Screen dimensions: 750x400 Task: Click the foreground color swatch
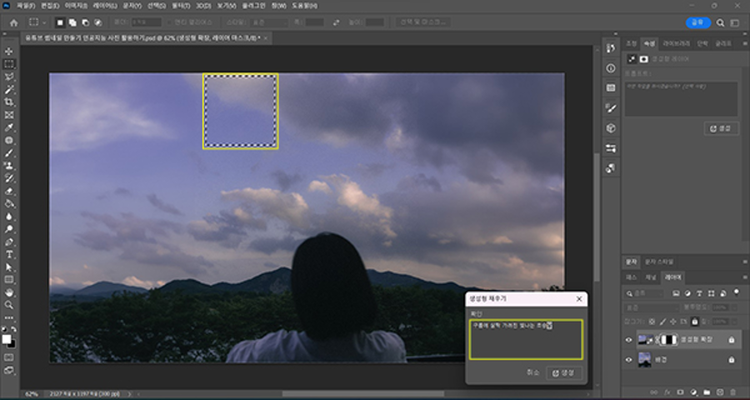coord(6,339)
